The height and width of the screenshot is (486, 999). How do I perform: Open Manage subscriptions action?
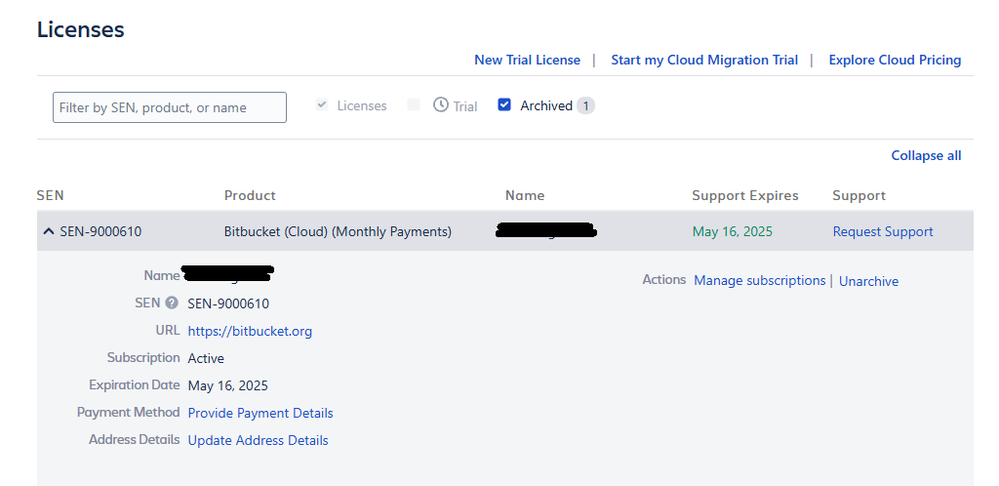click(x=759, y=280)
